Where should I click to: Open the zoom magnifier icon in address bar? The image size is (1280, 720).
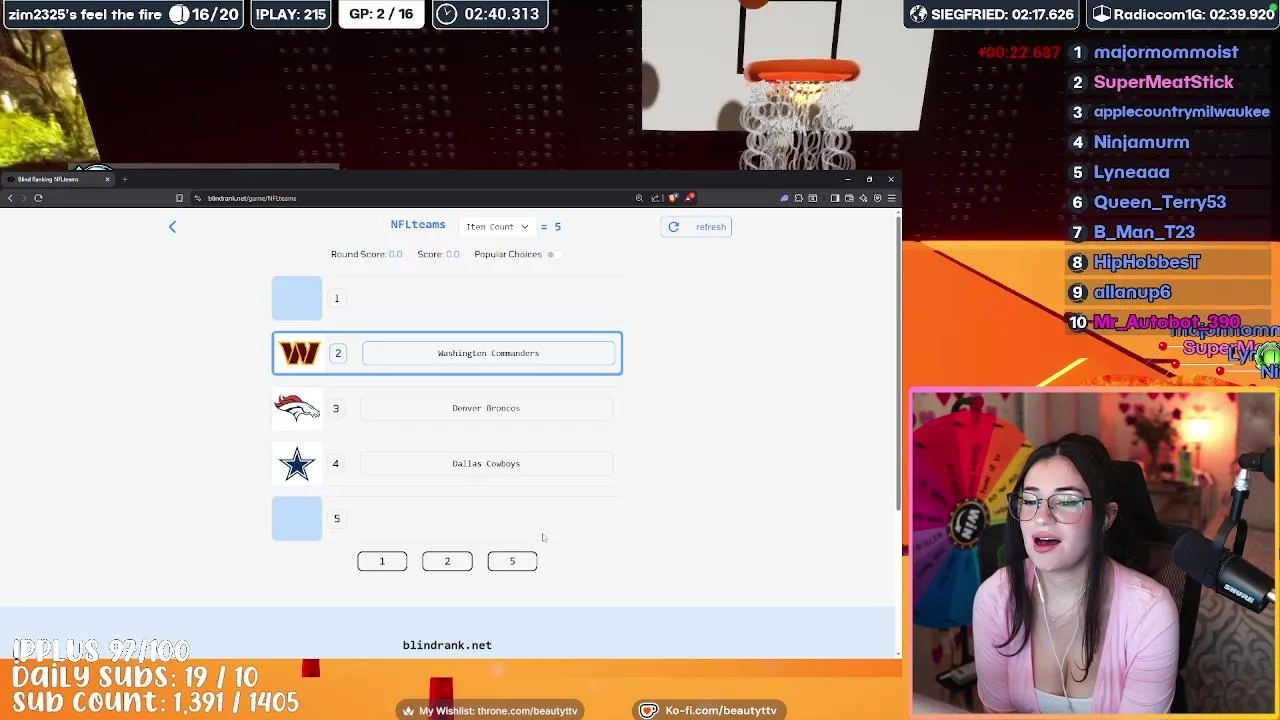tap(639, 198)
